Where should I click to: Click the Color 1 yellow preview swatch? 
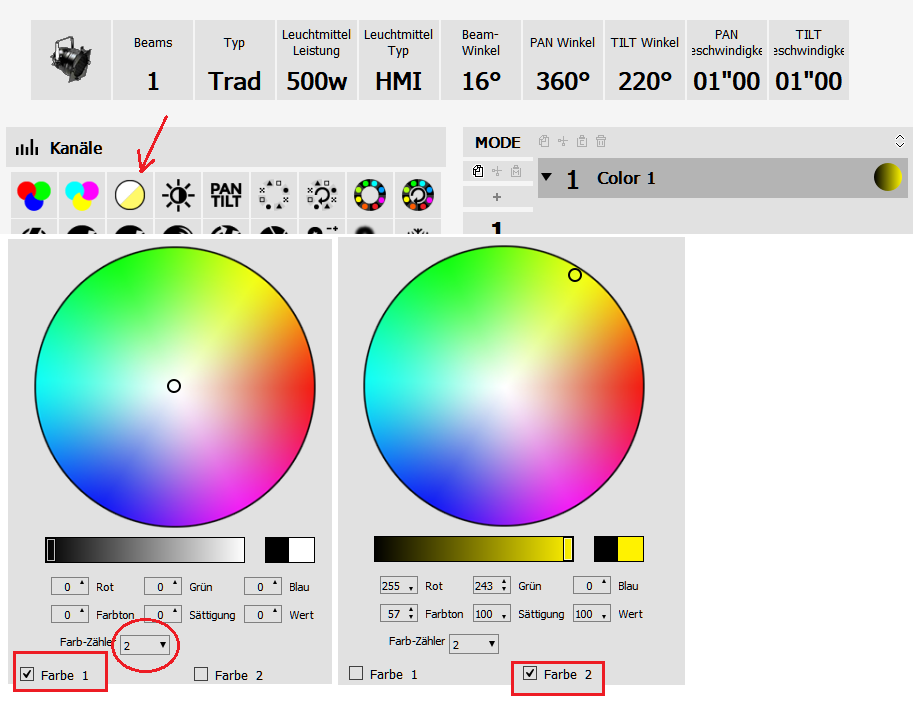887,177
